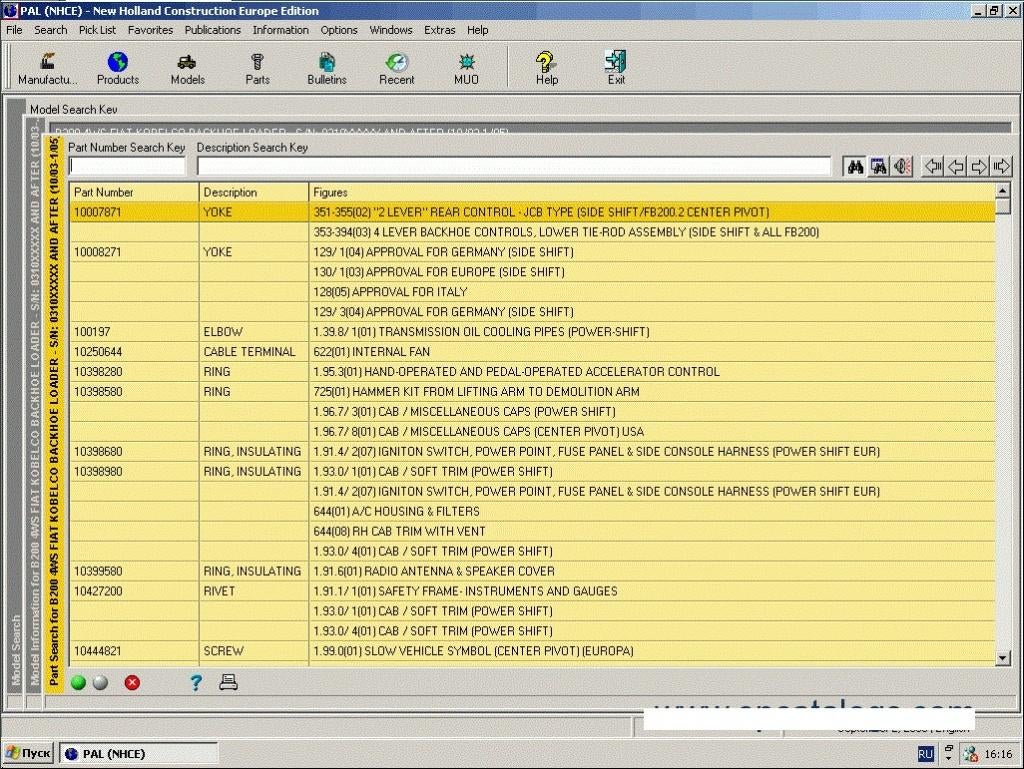
Task: Select part number 10444821
Action: point(97,651)
